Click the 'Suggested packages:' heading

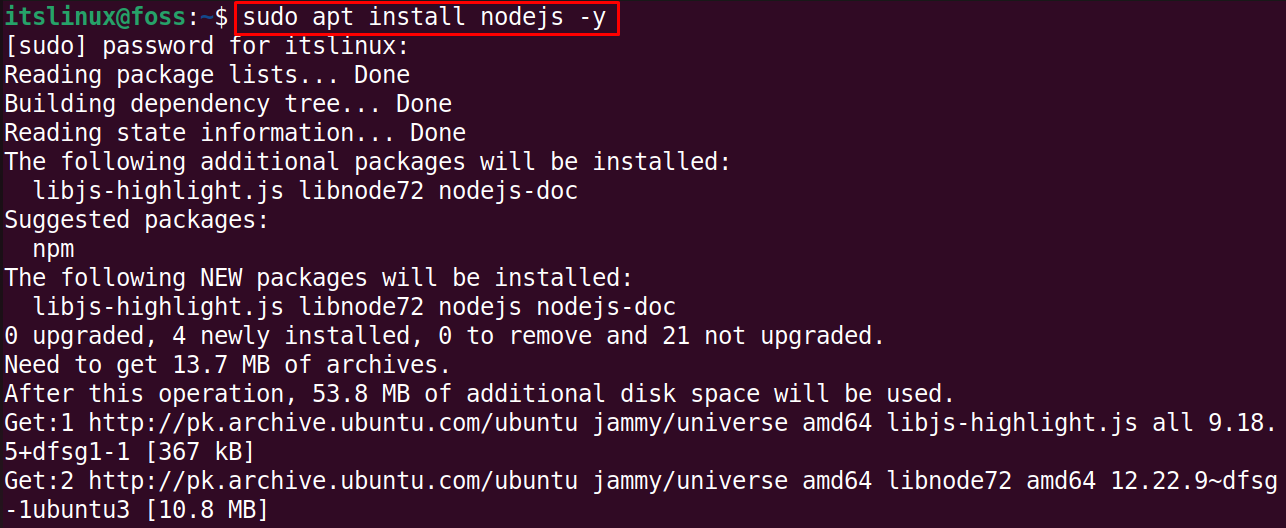tap(137, 220)
